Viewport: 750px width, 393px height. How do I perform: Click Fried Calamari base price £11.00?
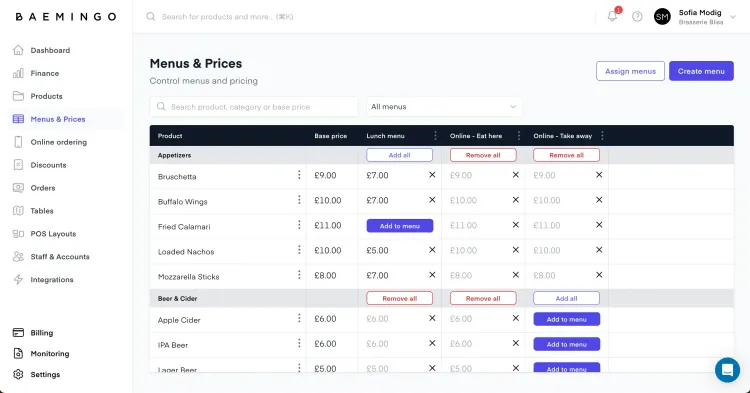[x=328, y=225]
